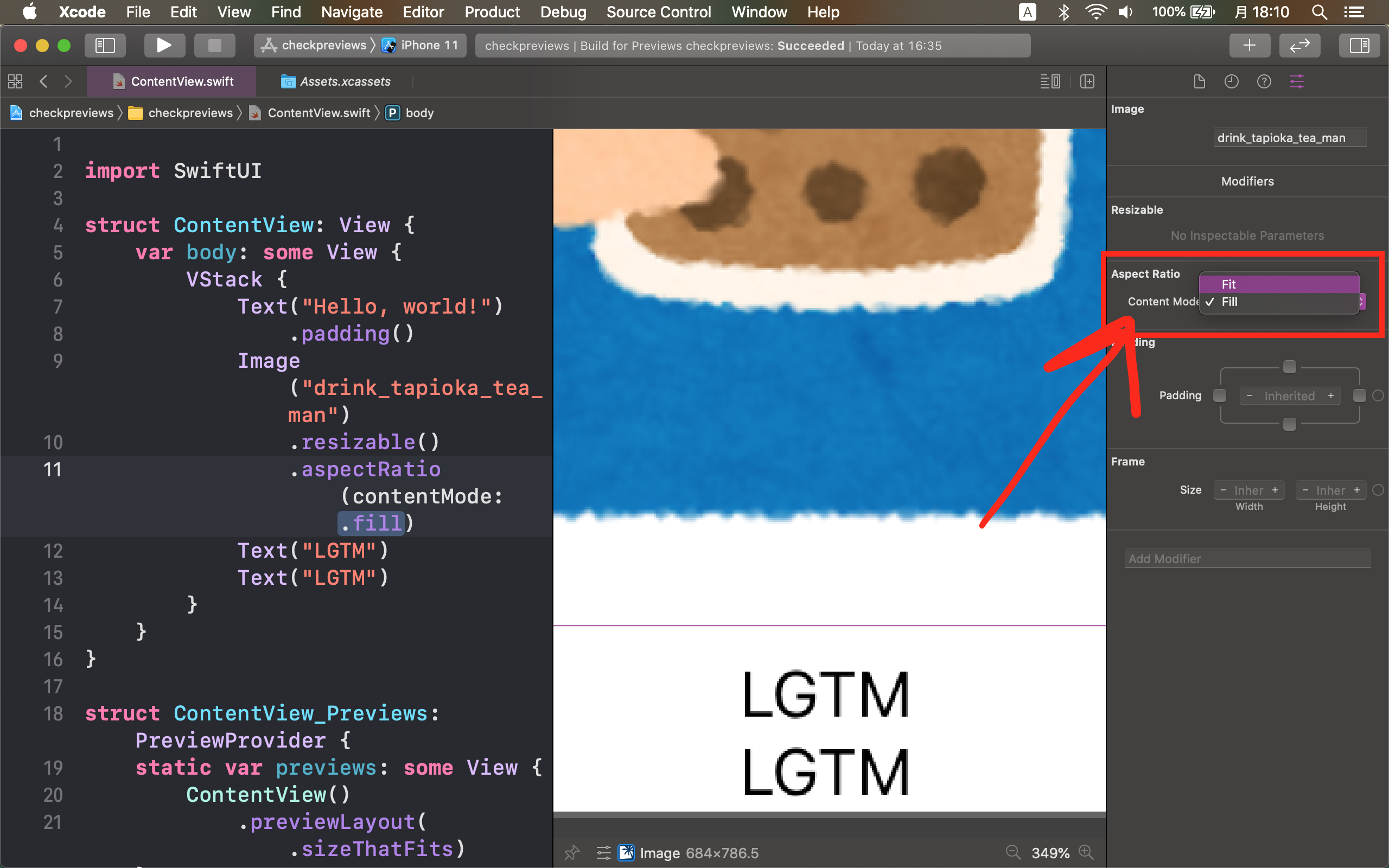Viewport: 1389px width, 868px height.
Task: Click the Add Modifier field
Action: (x=1247, y=559)
